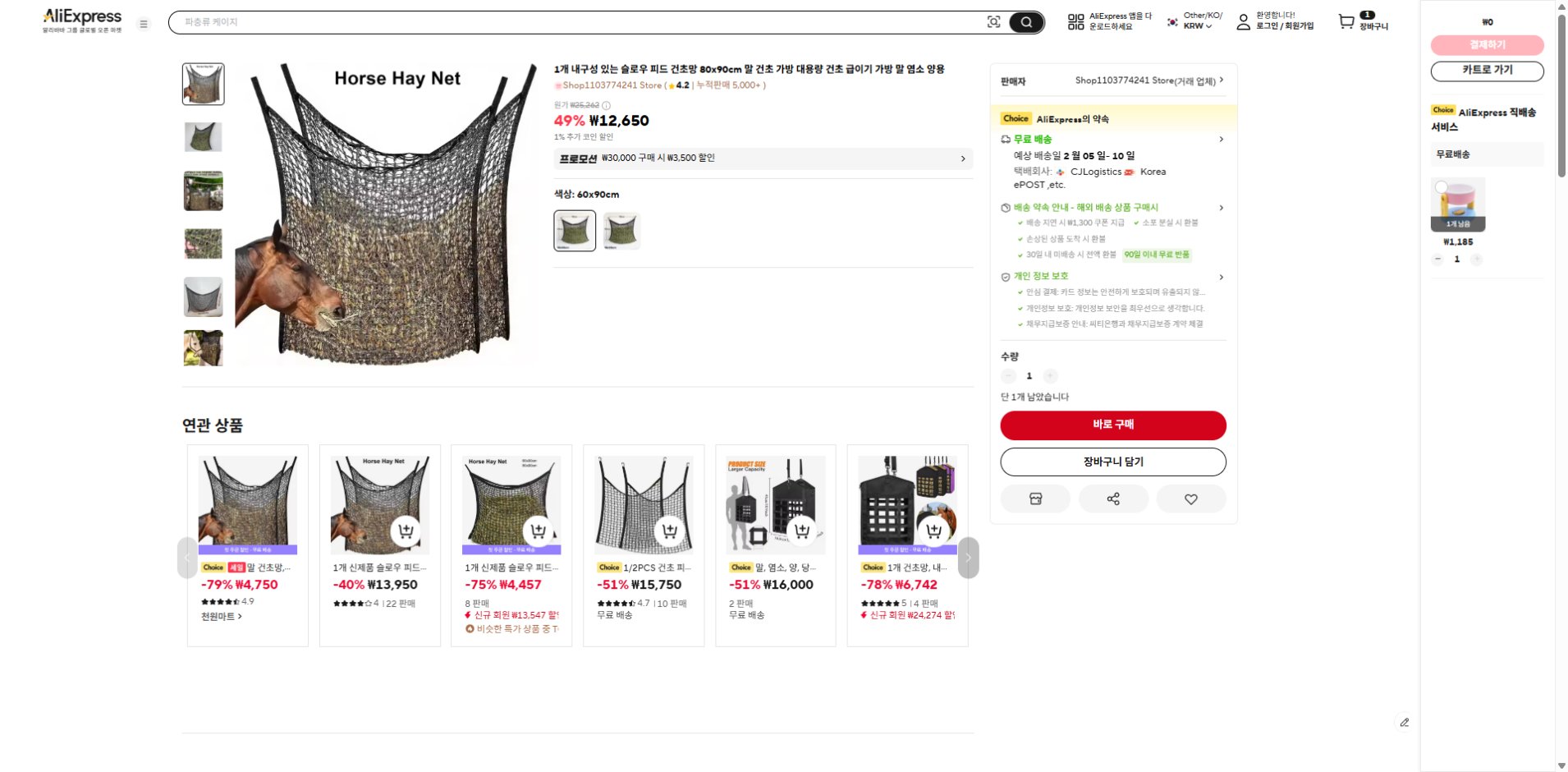Image resolution: width=1568 pixels, height=772 pixels.
Task: Select the second color variant swatch
Action: point(621,231)
